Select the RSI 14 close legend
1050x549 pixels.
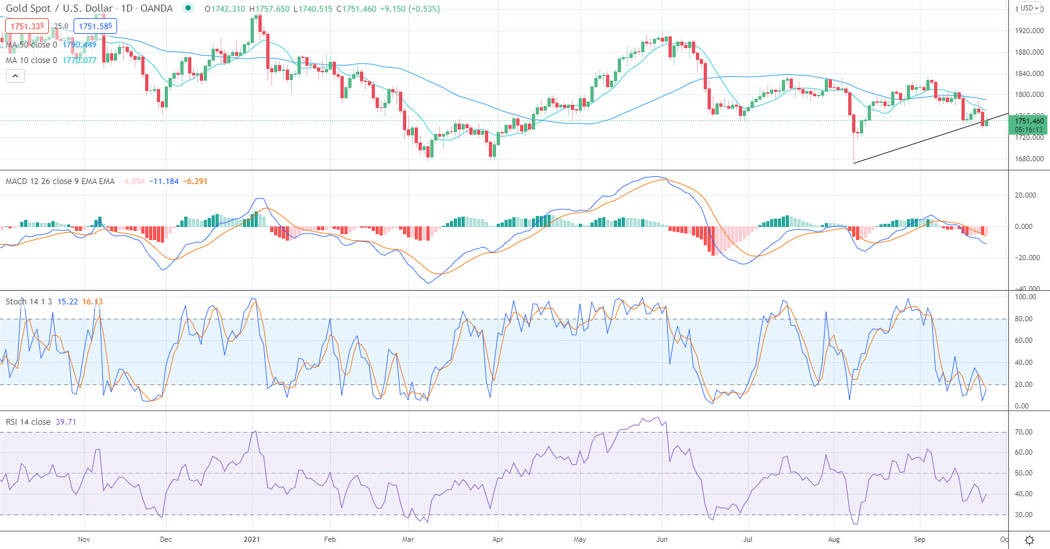pyautogui.click(x=28, y=422)
